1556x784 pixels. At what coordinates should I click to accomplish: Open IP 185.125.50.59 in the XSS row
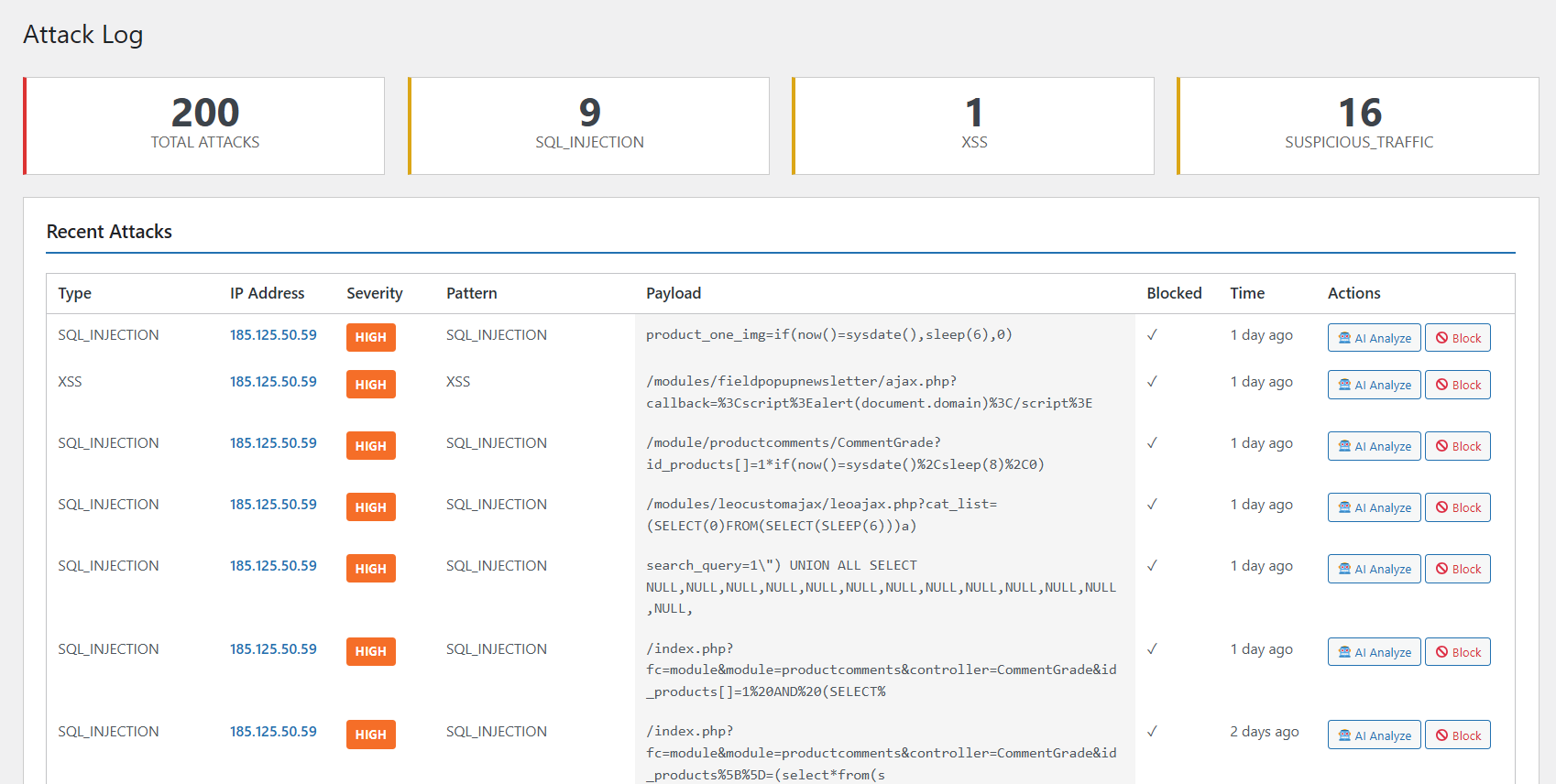(273, 382)
